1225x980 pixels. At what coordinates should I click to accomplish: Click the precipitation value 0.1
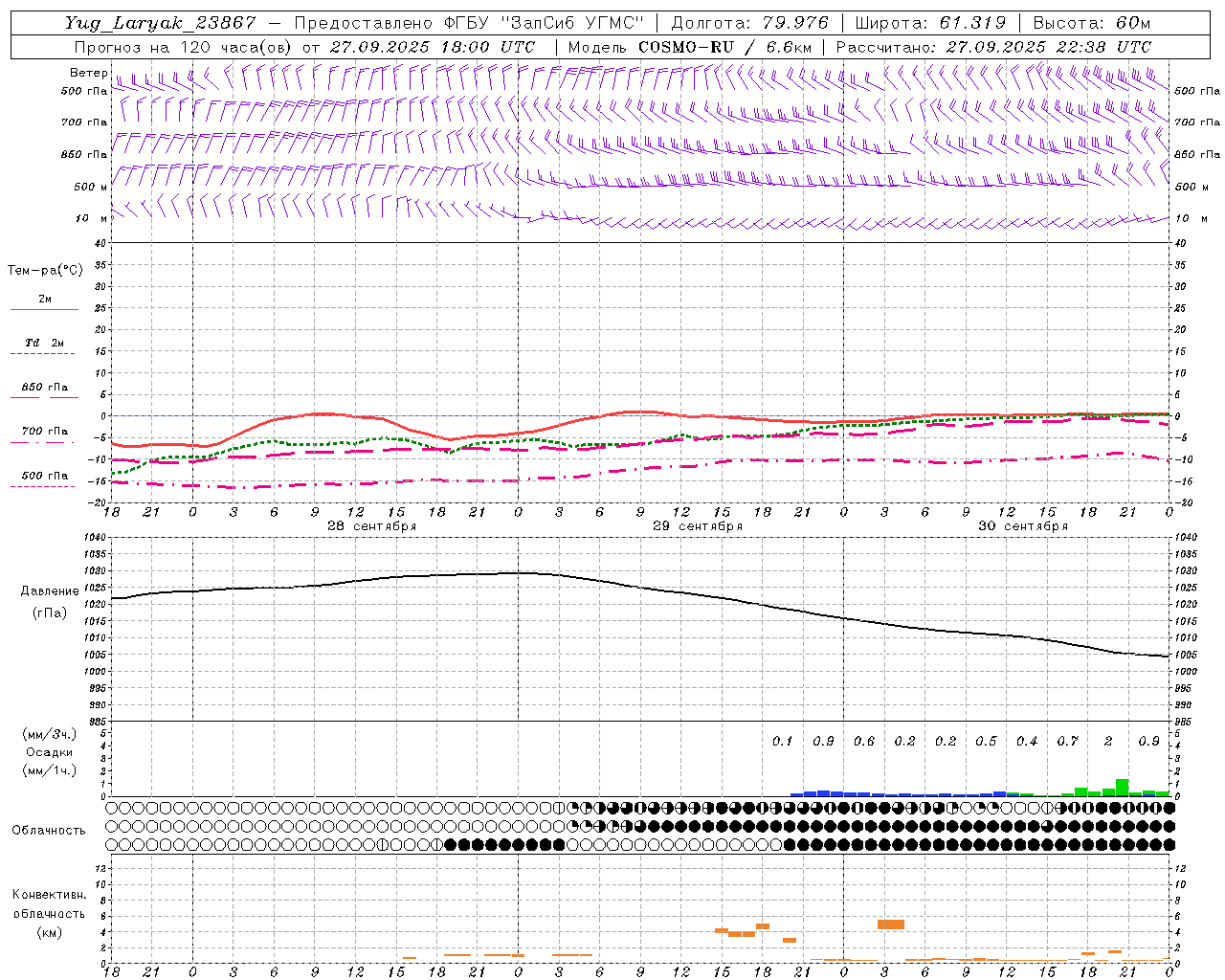(x=782, y=741)
